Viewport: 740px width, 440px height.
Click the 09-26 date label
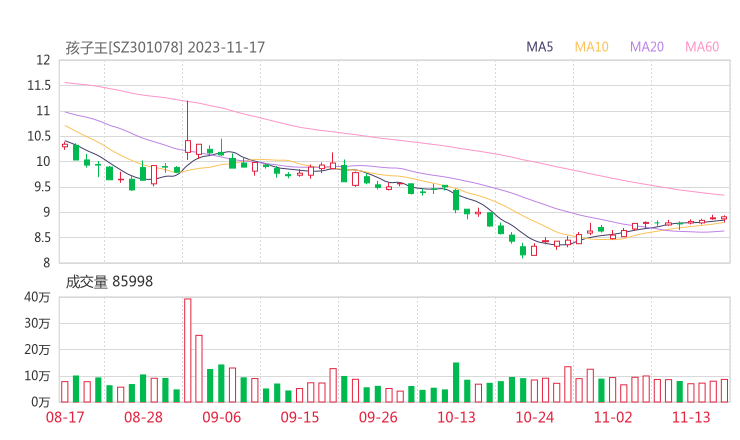point(378,417)
